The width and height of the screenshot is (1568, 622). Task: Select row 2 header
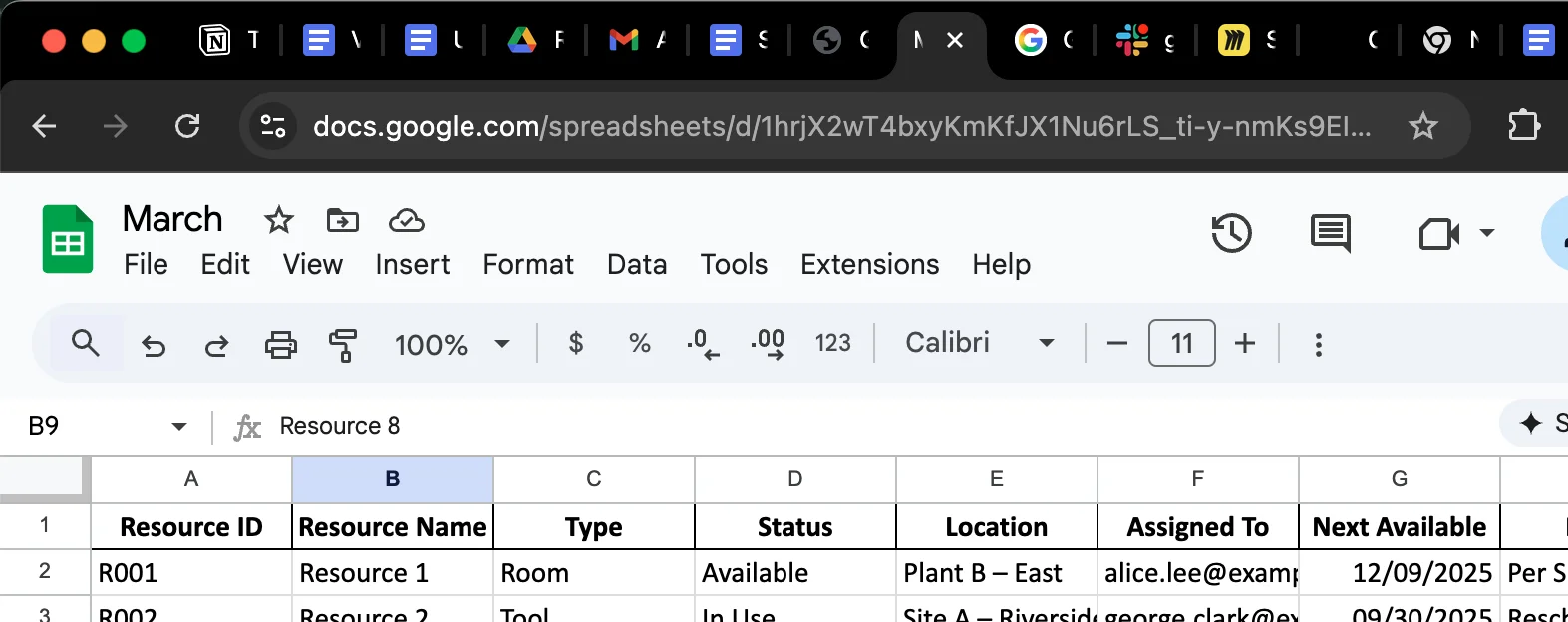click(44, 572)
